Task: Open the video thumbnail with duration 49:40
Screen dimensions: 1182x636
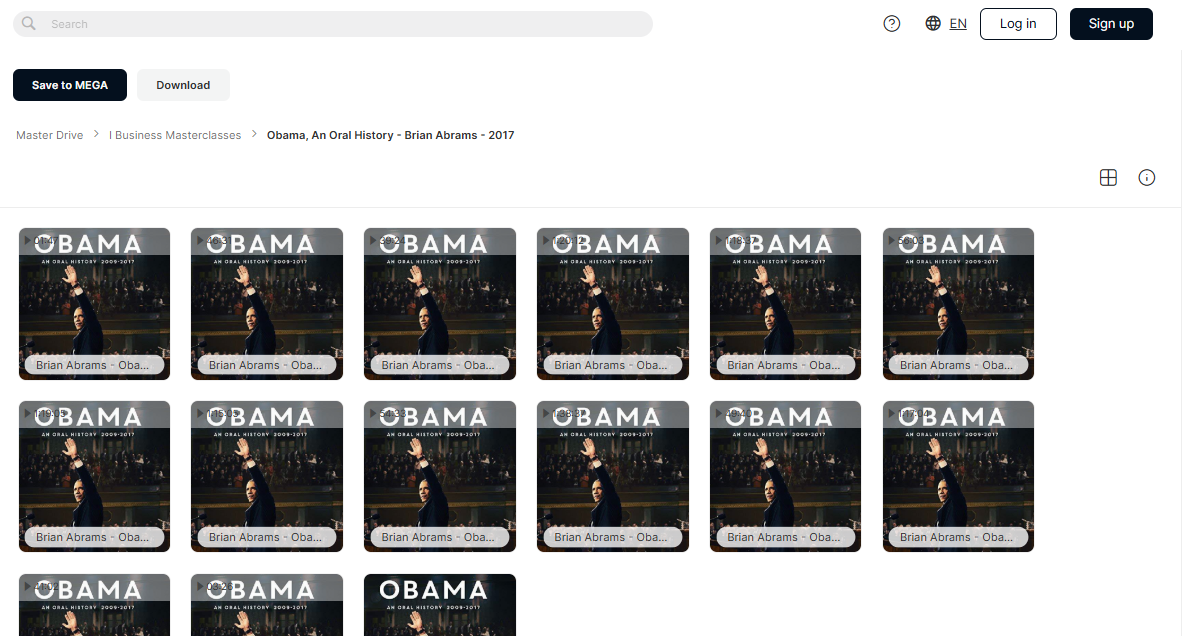Action: pyautogui.click(x=785, y=476)
